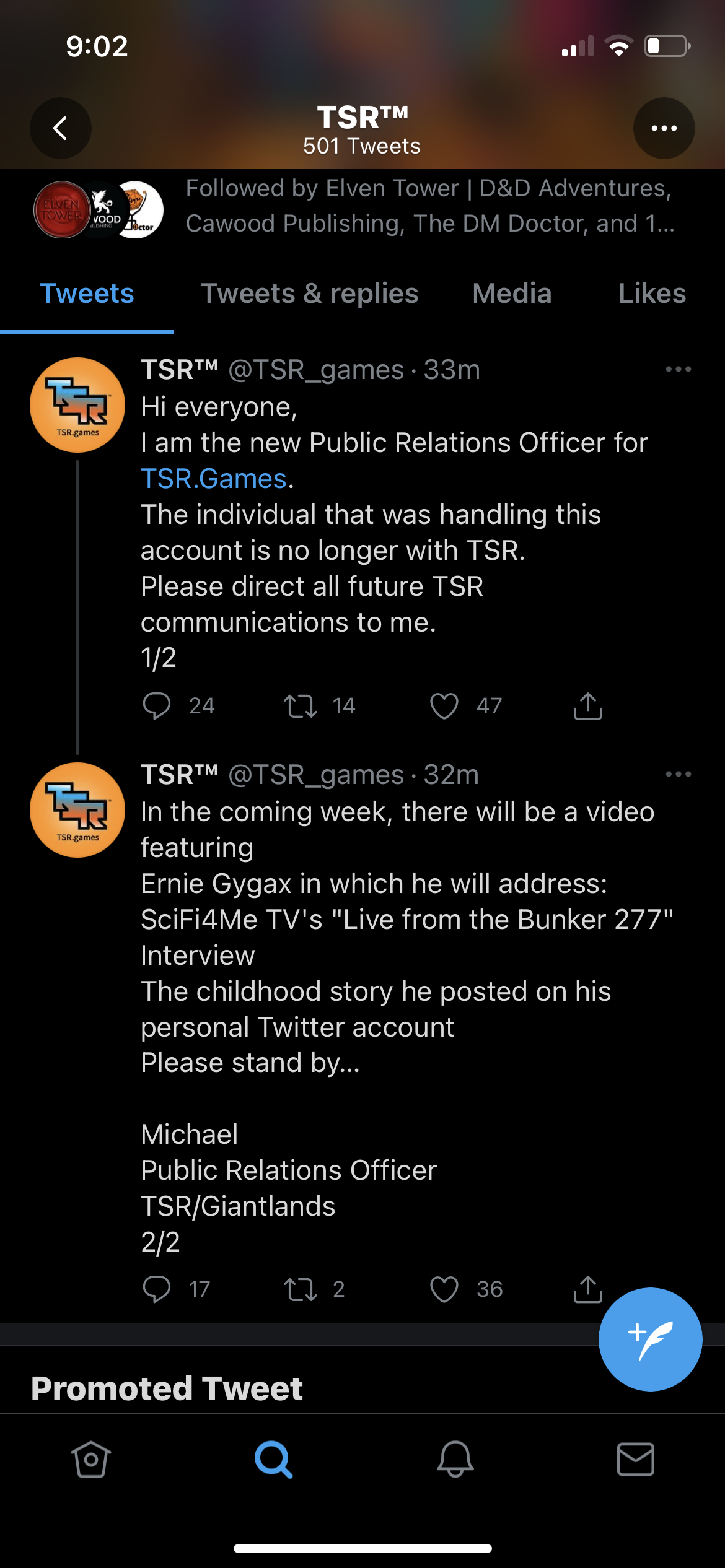
Task: Expand options for the 32m tweet
Action: tap(678, 775)
